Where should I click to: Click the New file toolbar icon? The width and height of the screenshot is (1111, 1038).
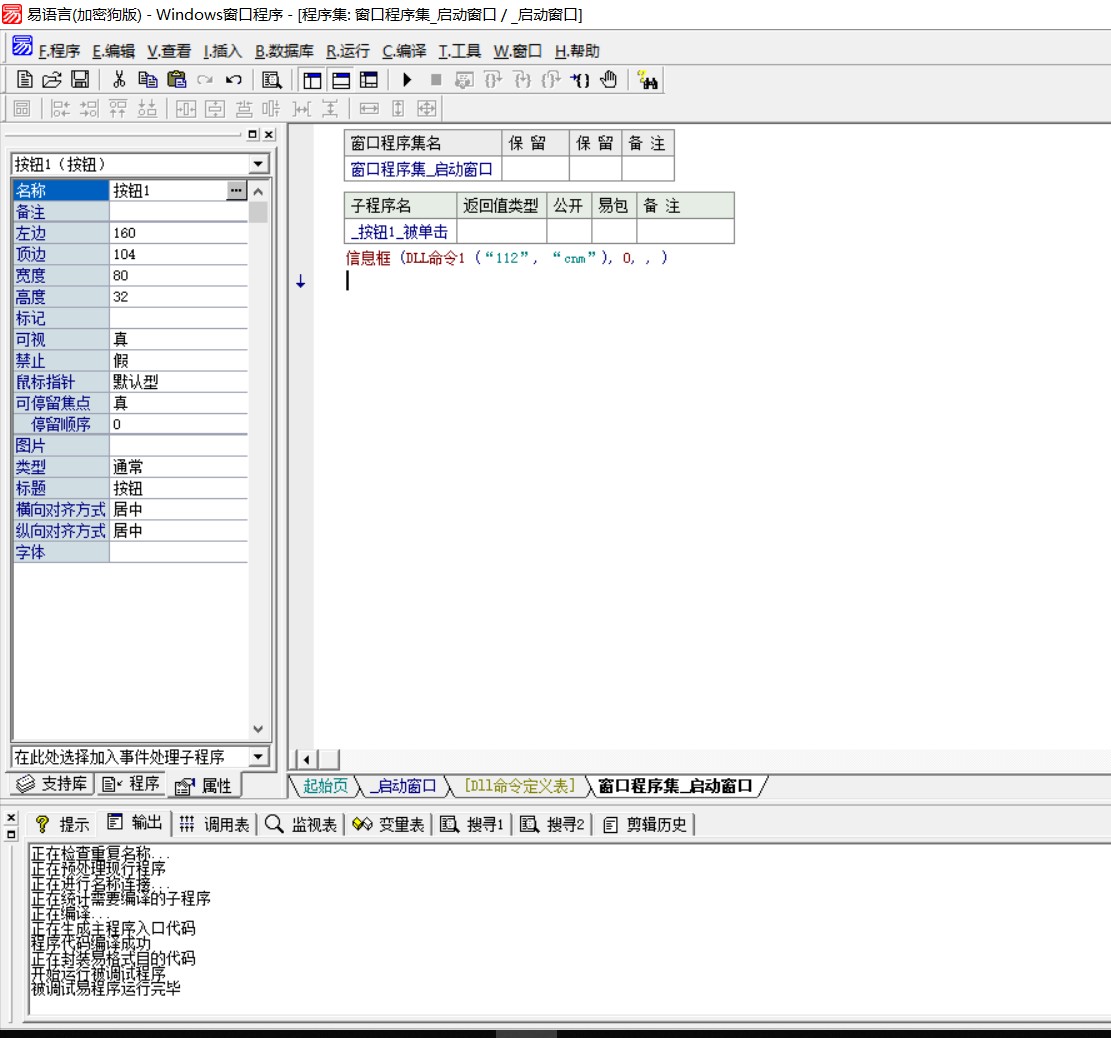[25, 80]
